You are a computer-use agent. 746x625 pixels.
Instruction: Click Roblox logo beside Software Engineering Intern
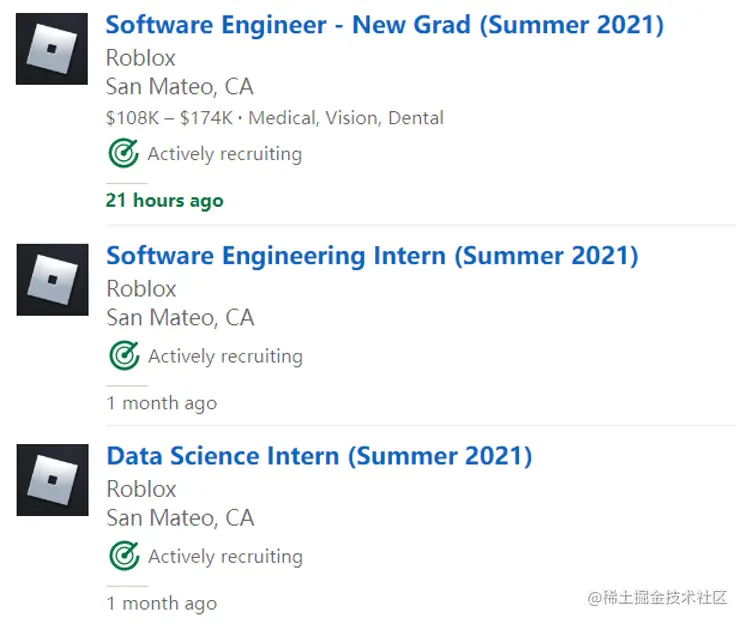(52, 280)
